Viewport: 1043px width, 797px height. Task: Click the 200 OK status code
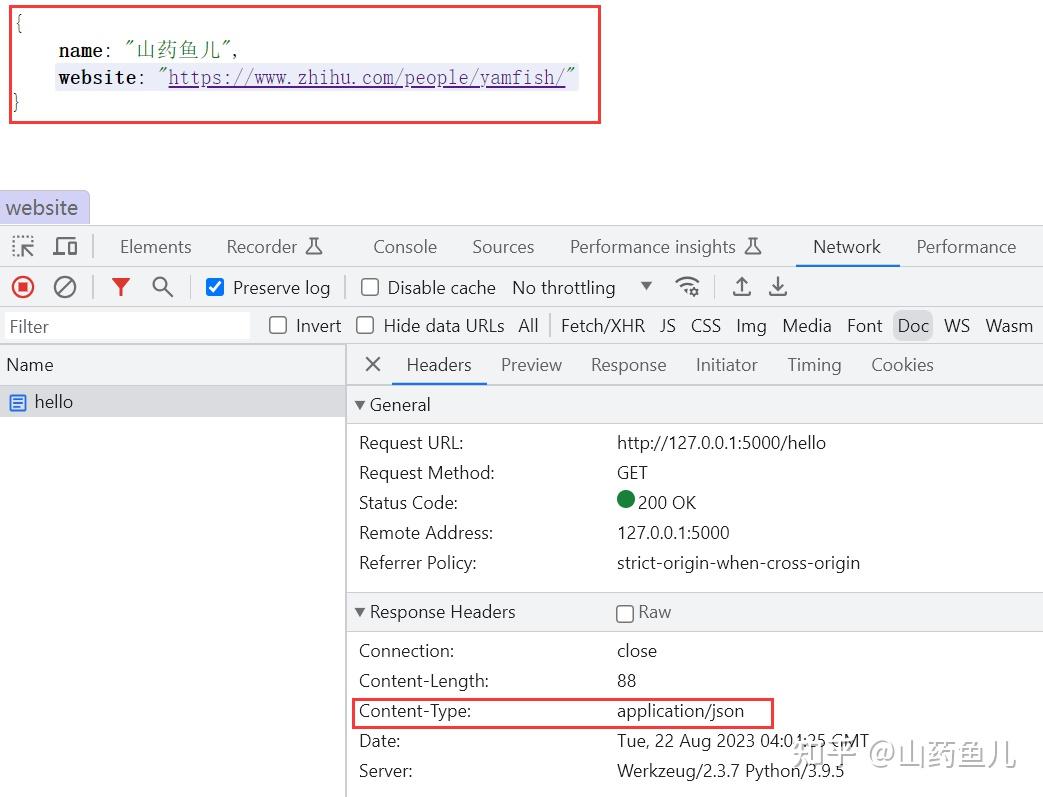click(x=667, y=502)
